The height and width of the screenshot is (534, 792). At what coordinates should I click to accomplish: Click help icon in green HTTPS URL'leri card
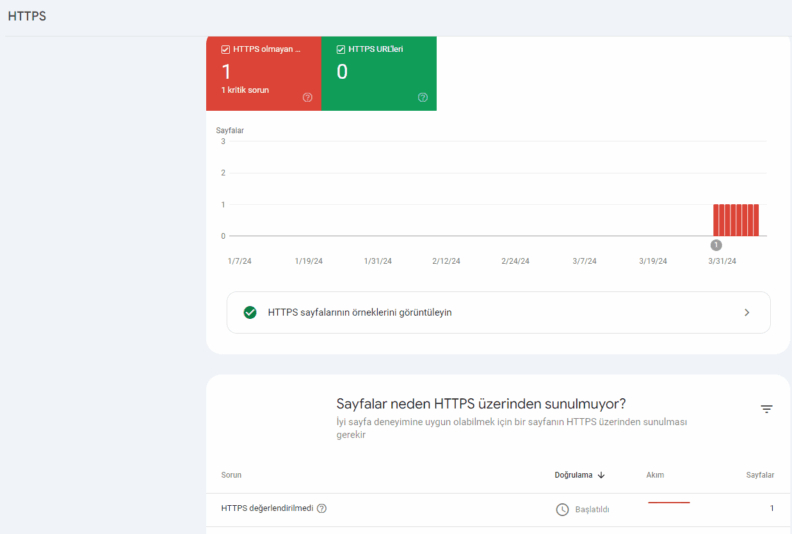[423, 97]
